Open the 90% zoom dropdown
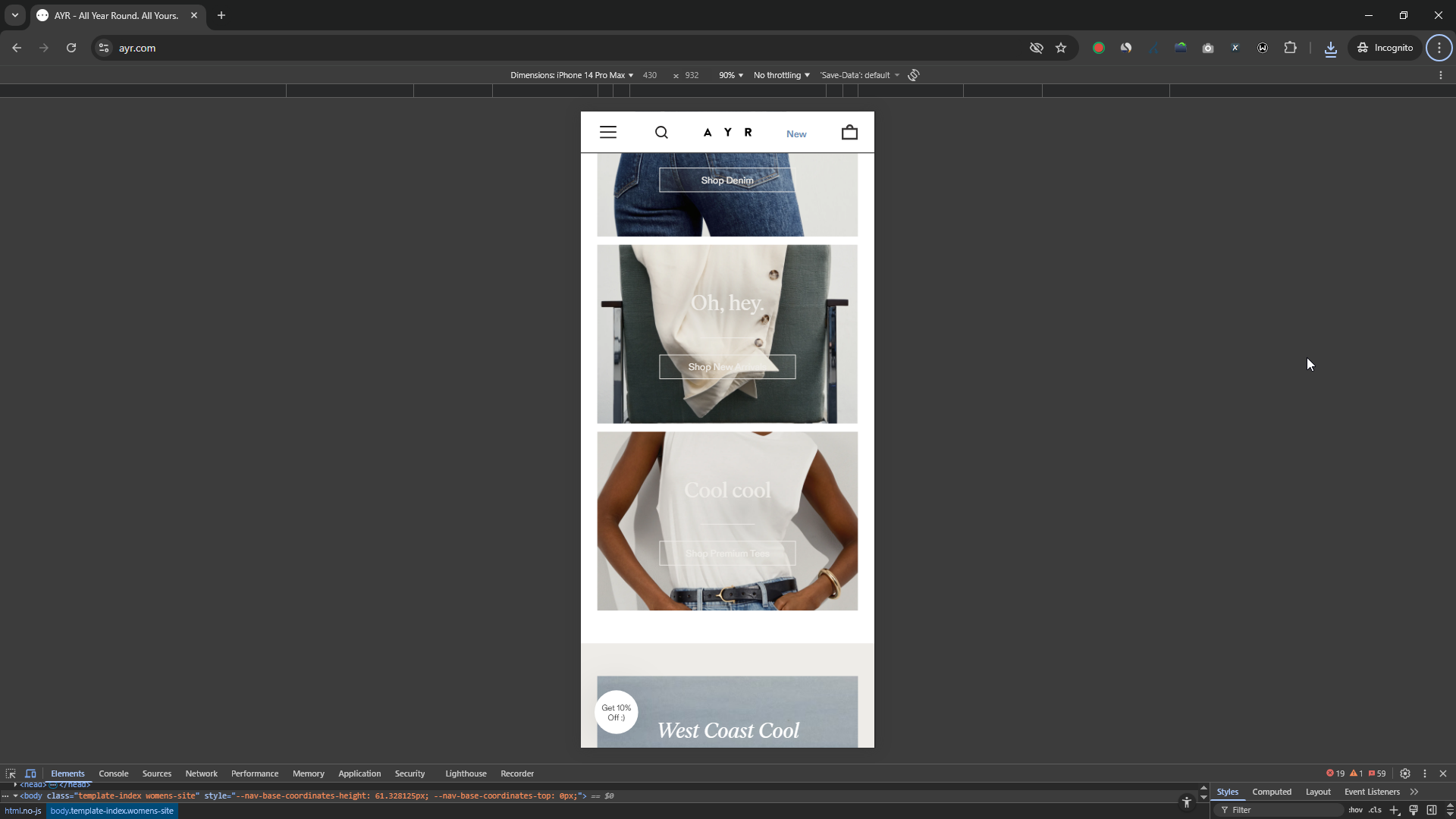Image resolution: width=1456 pixels, height=819 pixels. click(731, 75)
